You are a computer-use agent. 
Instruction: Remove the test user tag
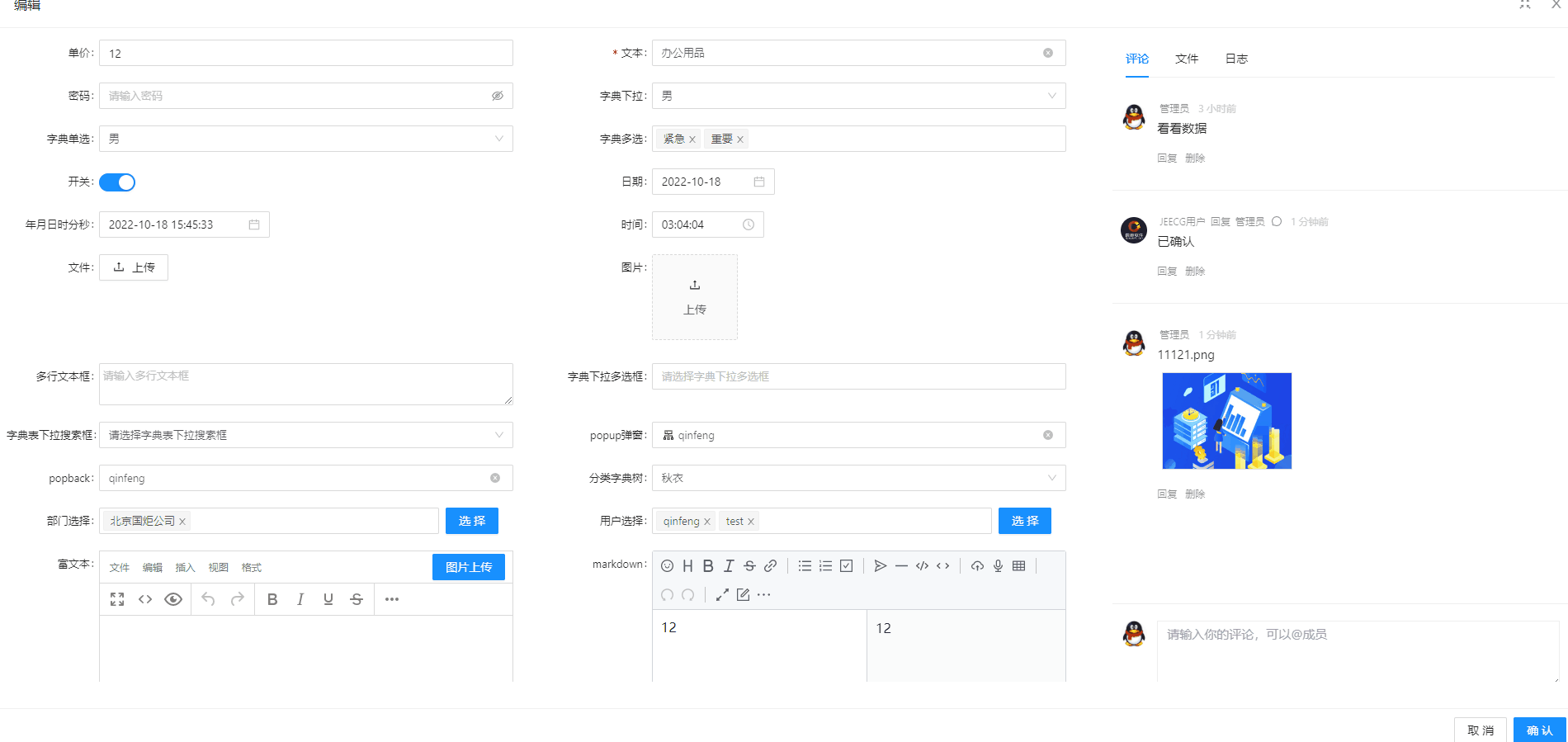(751, 522)
